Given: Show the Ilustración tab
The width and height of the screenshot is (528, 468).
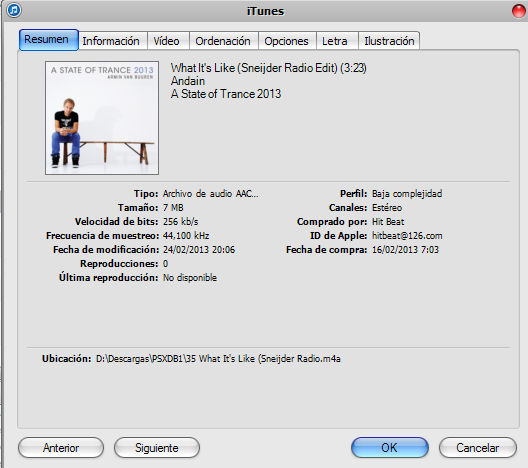Looking at the screenshot, I should (389, 41).
